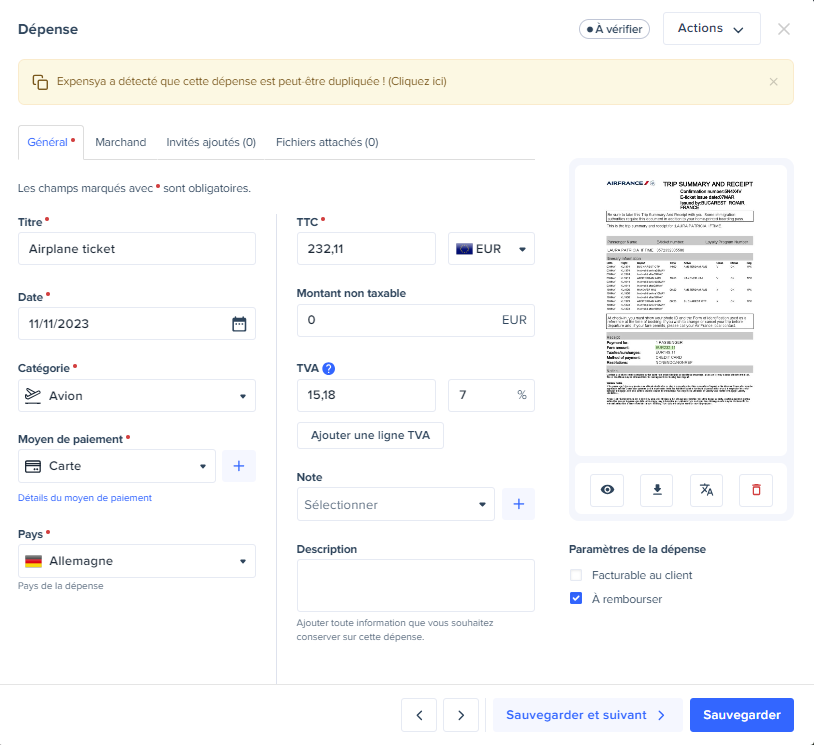Open the Catégorie dropdown showing Avion
Screen dimensions: 814x745
click(x=137, y=396)
